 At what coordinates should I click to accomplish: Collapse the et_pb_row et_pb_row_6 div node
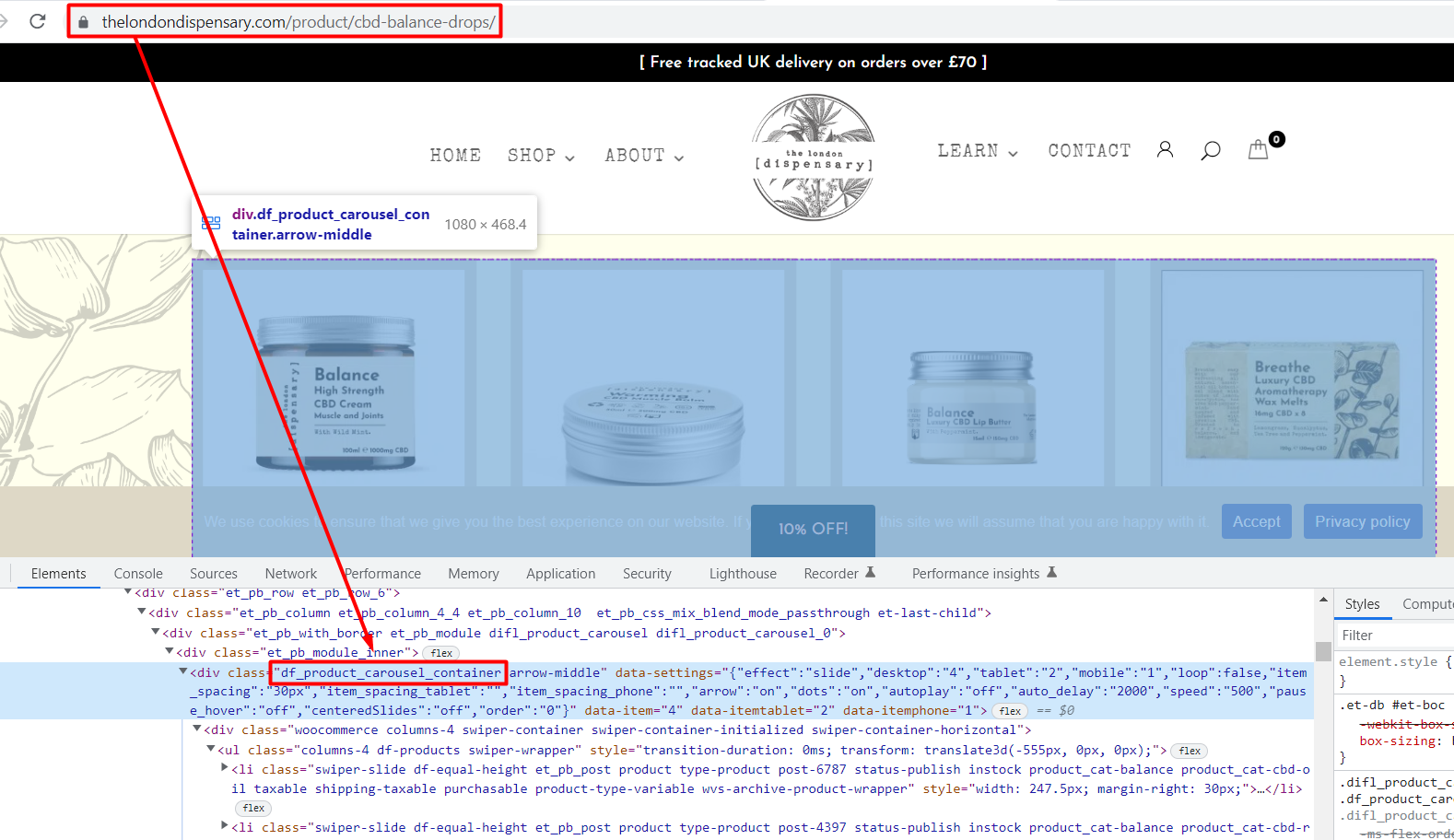129,592
